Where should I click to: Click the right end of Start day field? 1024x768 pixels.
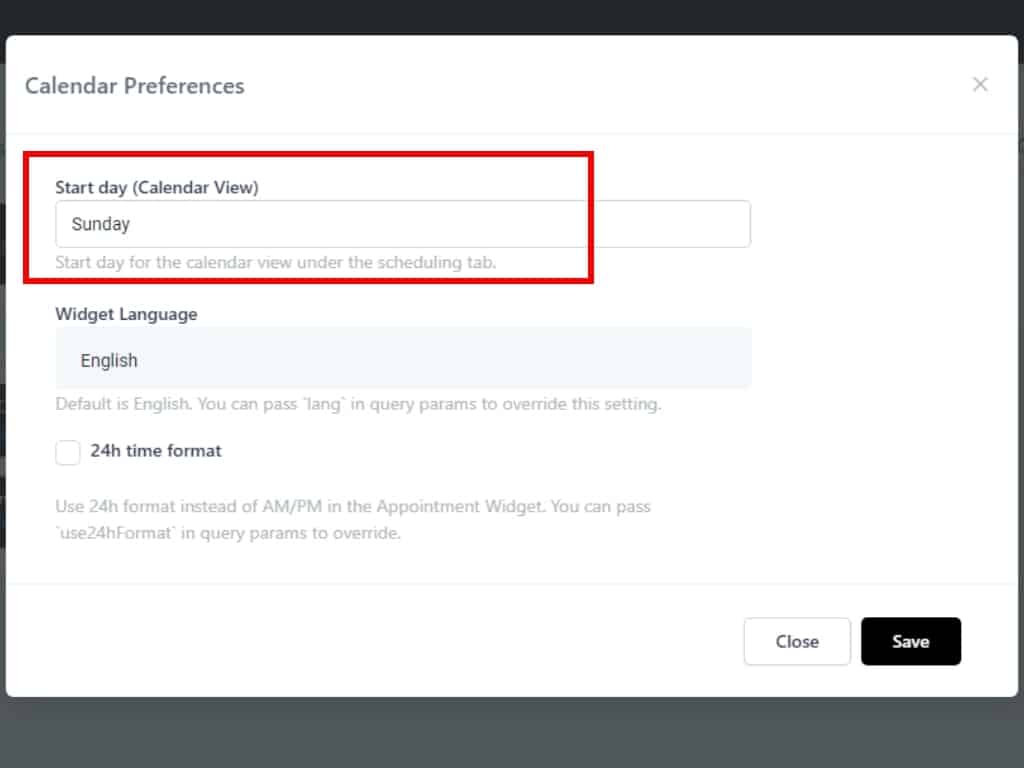[x=725, y=224]
